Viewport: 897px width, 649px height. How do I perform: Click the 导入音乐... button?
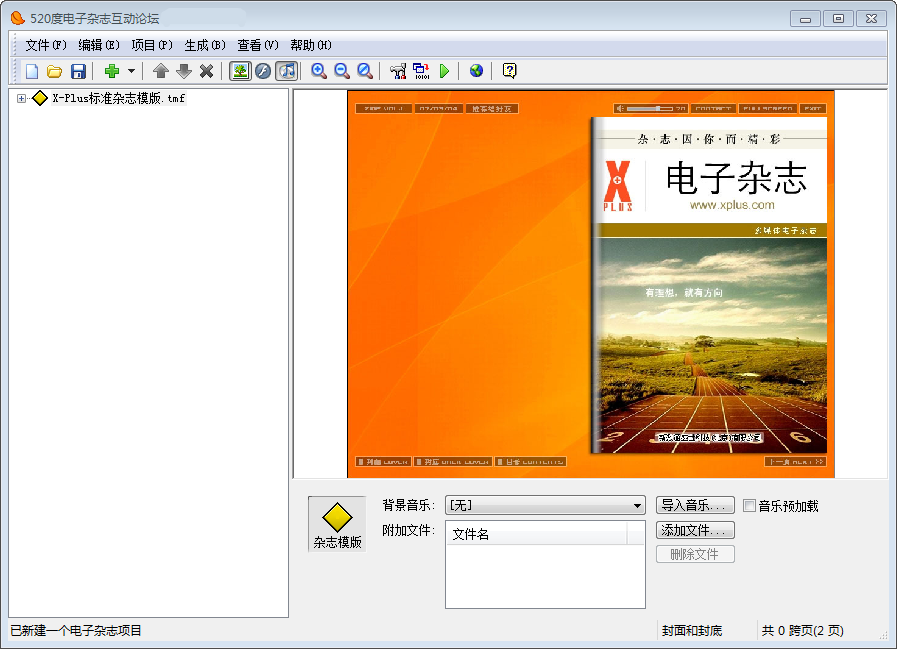click(x=695, y=505)
